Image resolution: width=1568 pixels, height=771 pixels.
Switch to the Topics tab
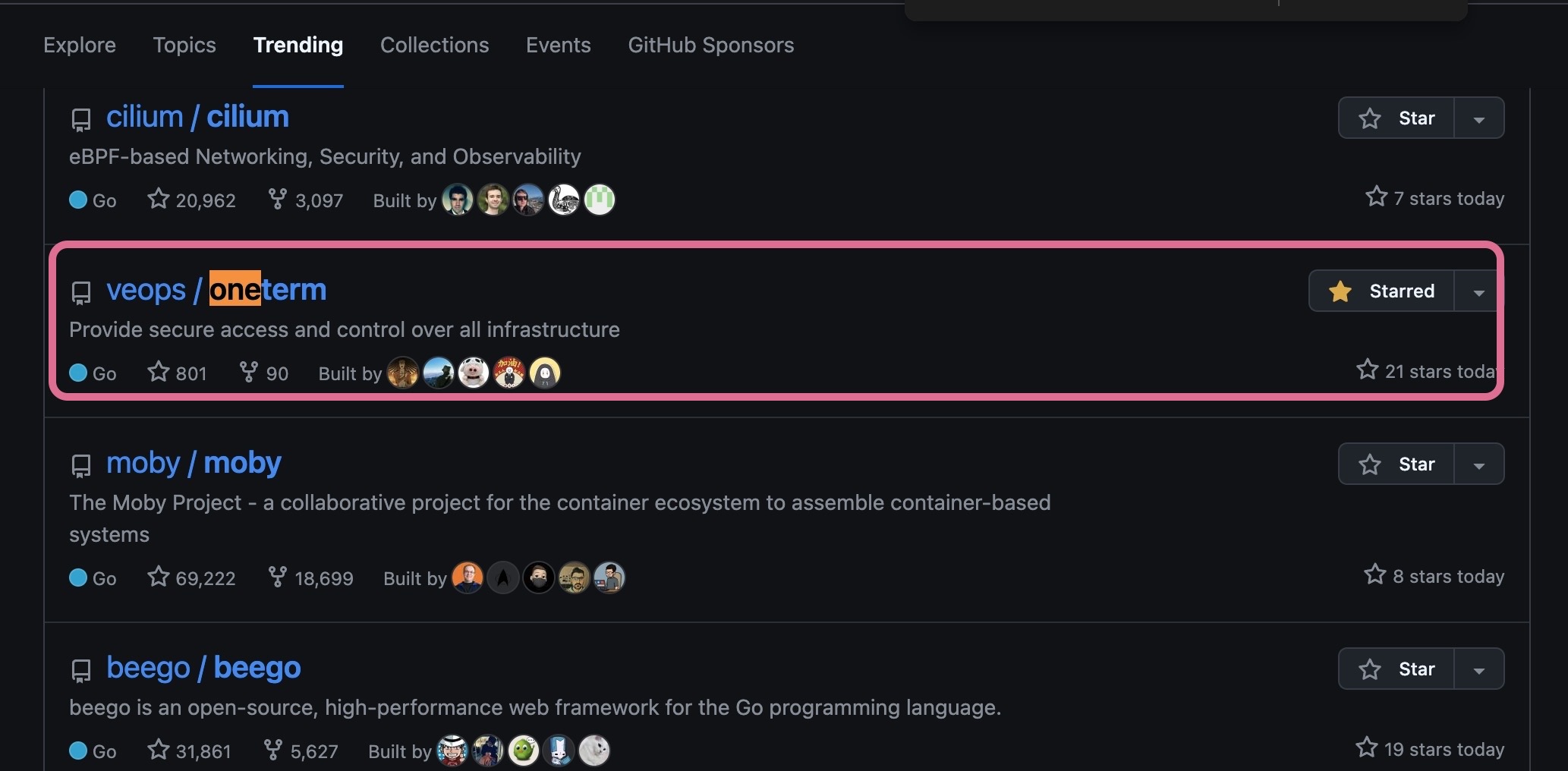pos(184,46)
